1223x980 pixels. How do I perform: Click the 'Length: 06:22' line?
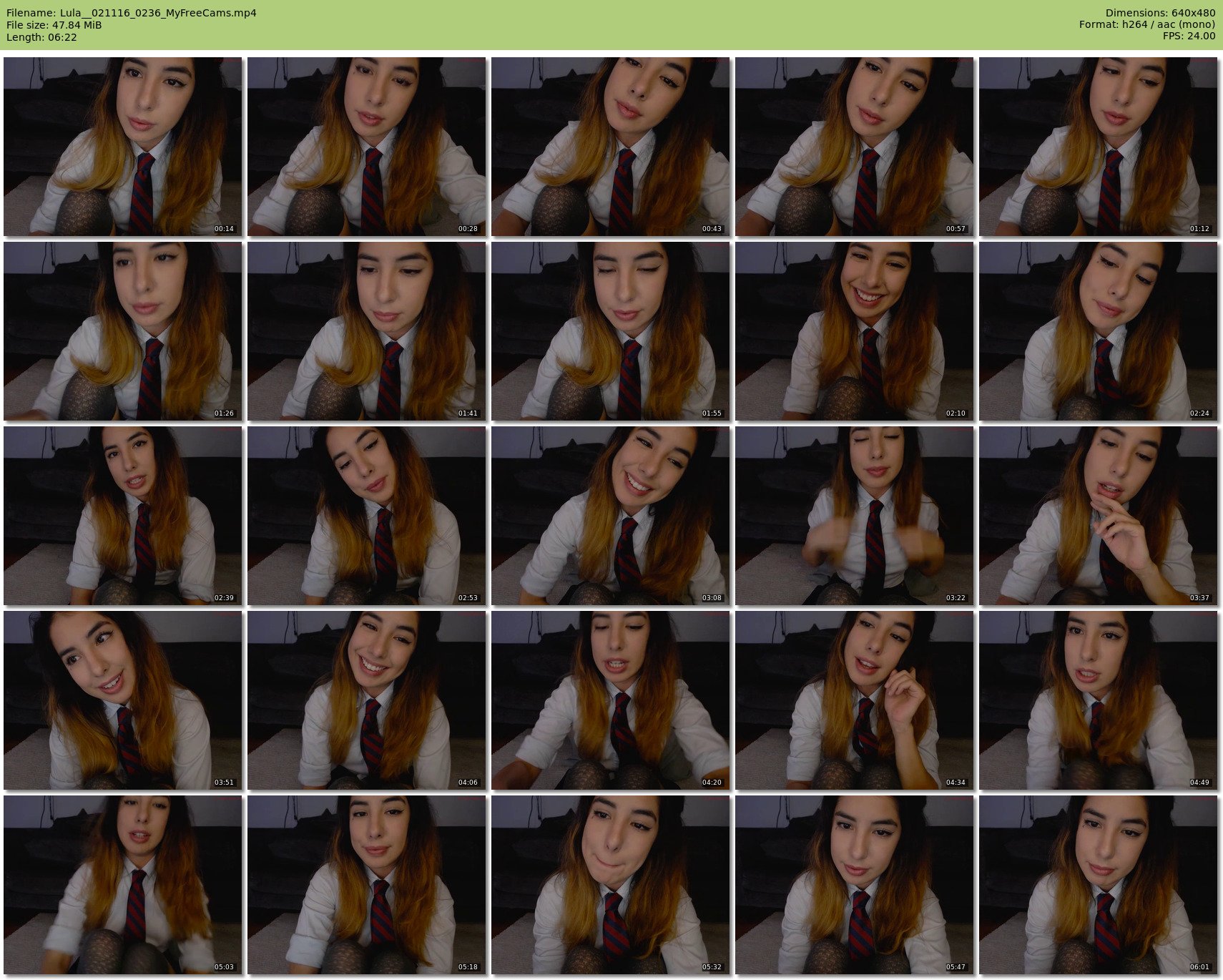click(x=41, y=37)
